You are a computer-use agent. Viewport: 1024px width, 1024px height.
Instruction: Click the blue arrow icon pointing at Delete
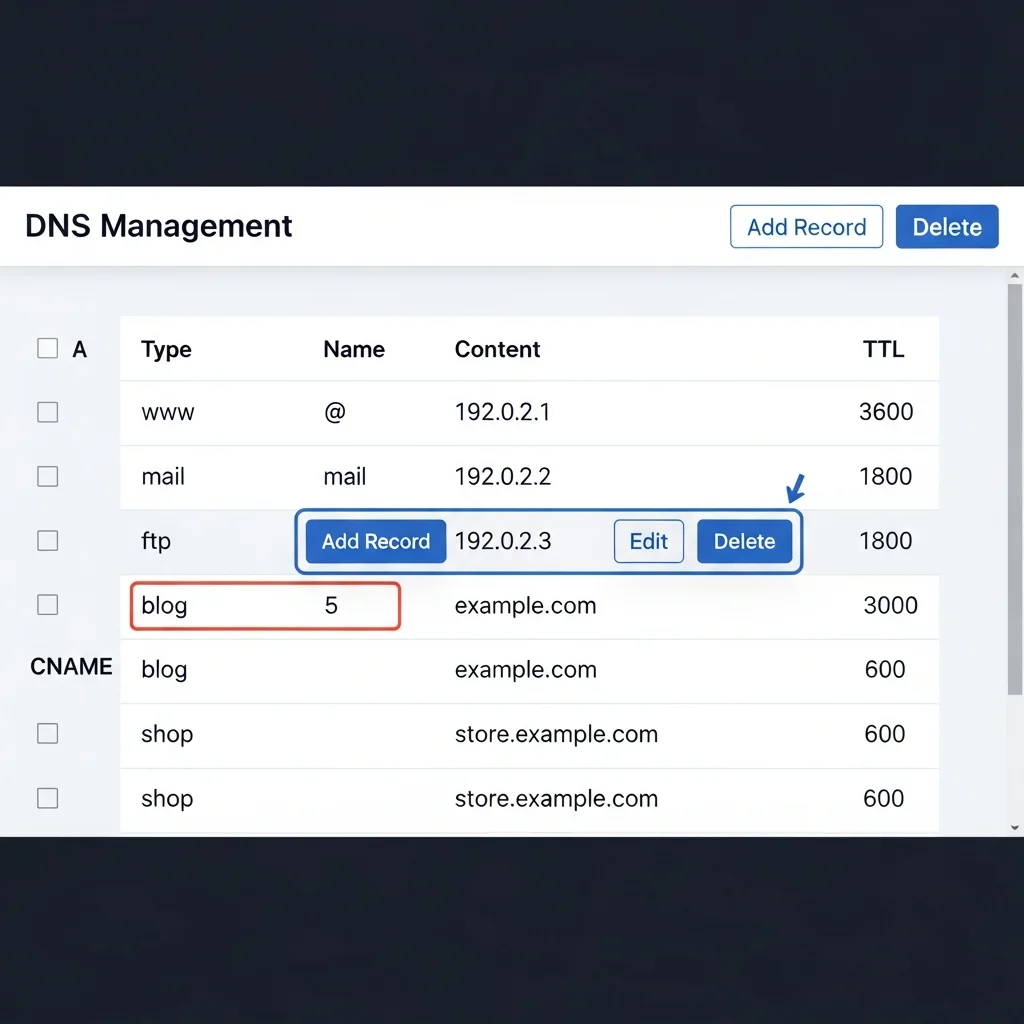tap(795, 487)
